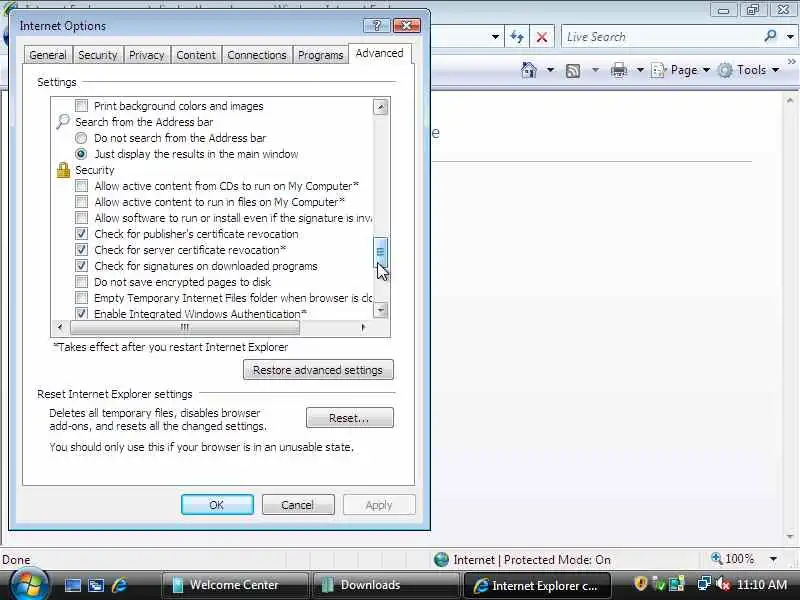Enable Print background colors and images
Screen dimensions: 800x600
(x=81, y=106)
